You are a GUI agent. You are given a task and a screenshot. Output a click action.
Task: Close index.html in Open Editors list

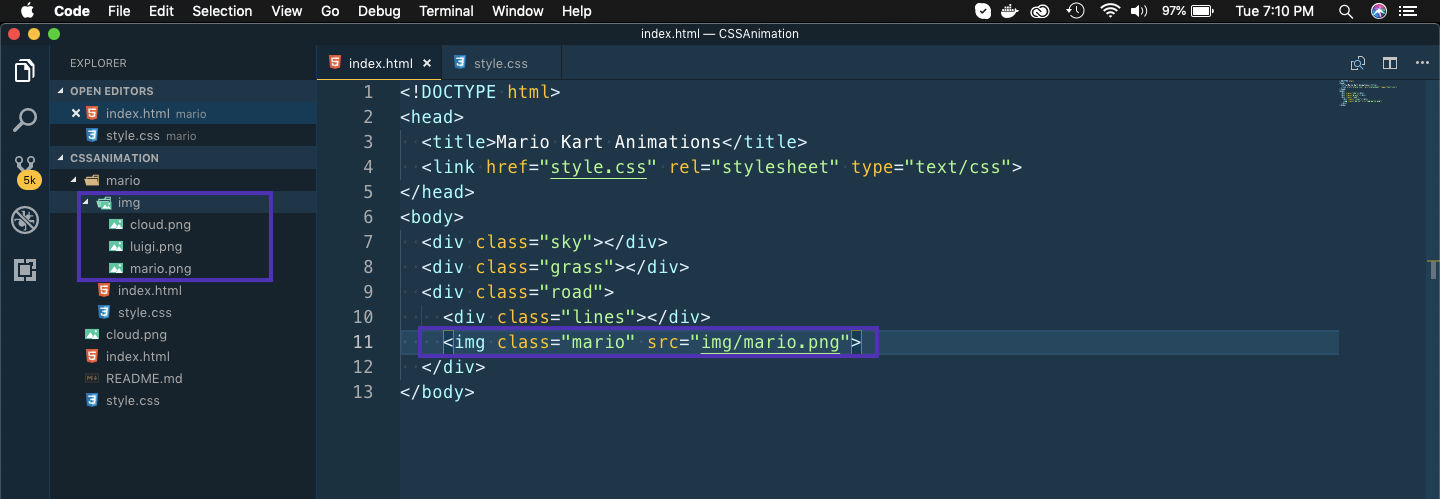(x=75, y=113)
